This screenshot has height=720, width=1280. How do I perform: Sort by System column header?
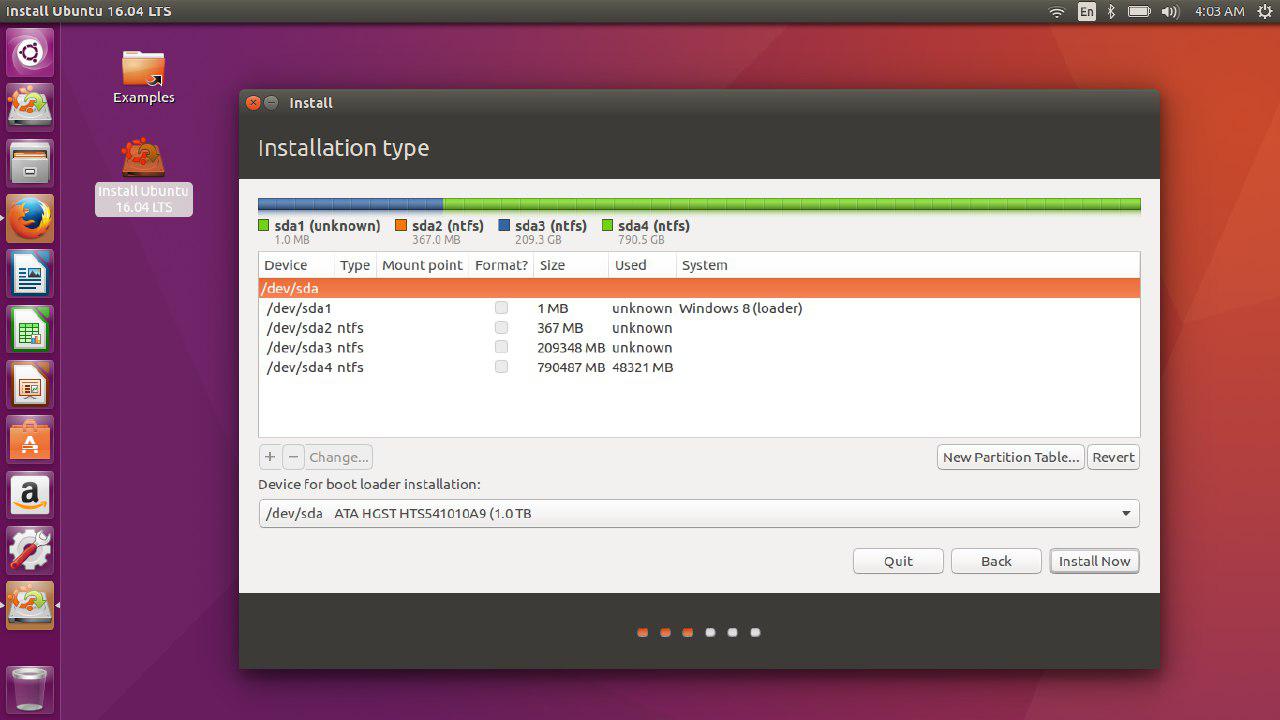[908, 265]
